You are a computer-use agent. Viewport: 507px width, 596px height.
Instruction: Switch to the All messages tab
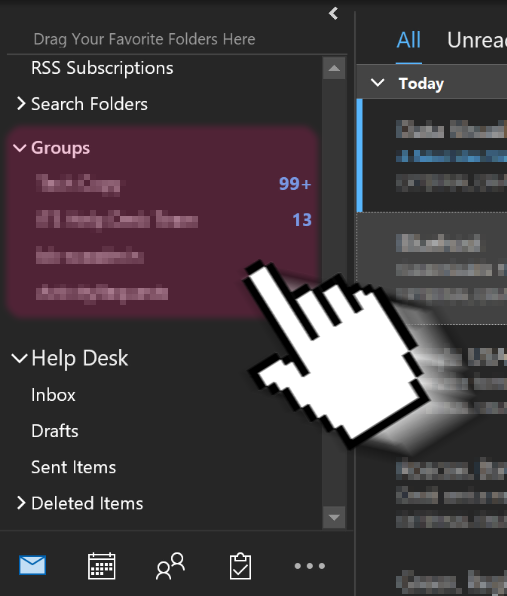409,40
